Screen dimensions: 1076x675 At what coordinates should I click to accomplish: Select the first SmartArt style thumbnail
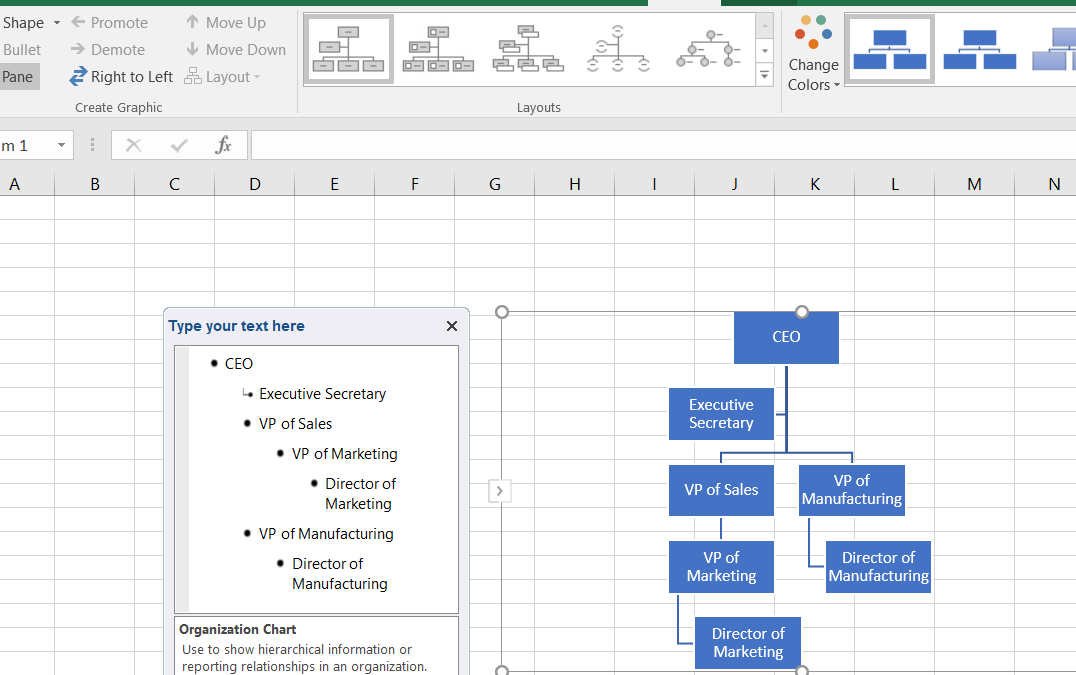889,49
